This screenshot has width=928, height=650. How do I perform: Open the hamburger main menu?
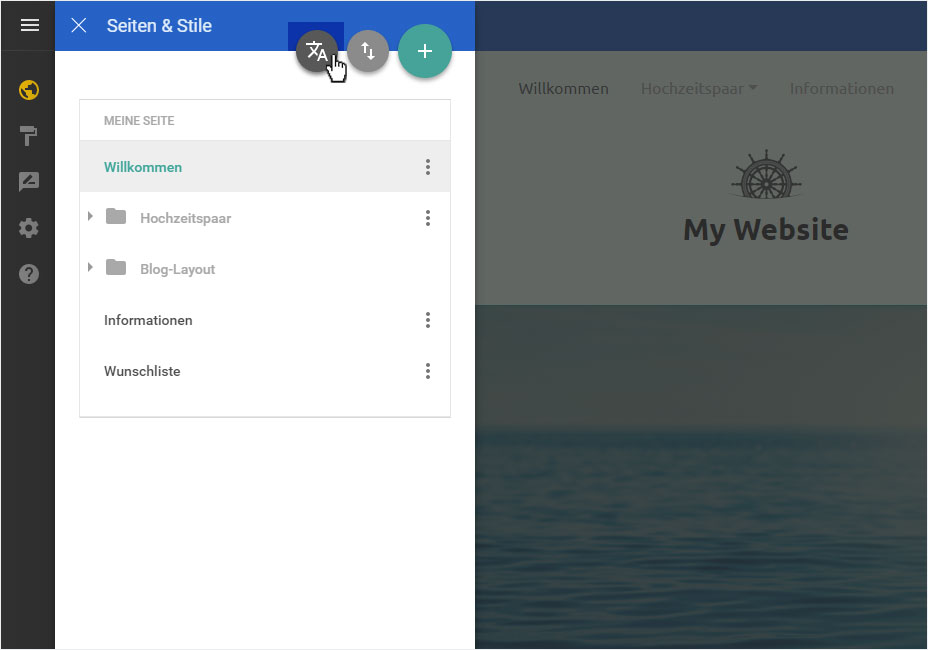pos(30,25)
